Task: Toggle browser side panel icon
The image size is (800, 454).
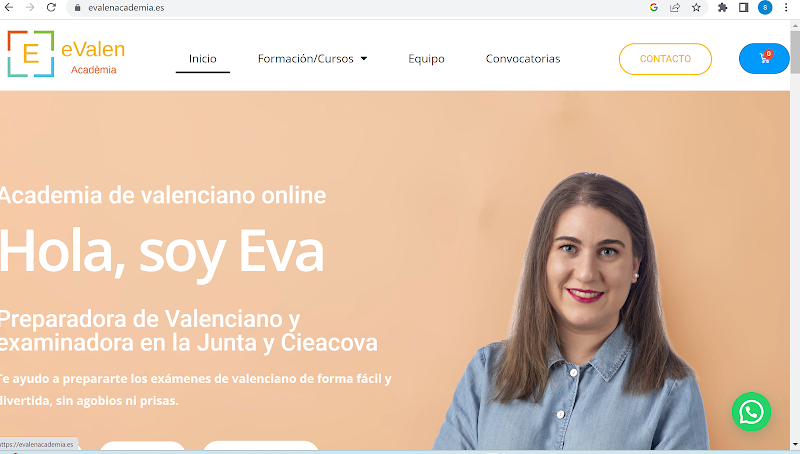Action: (743, 8)
